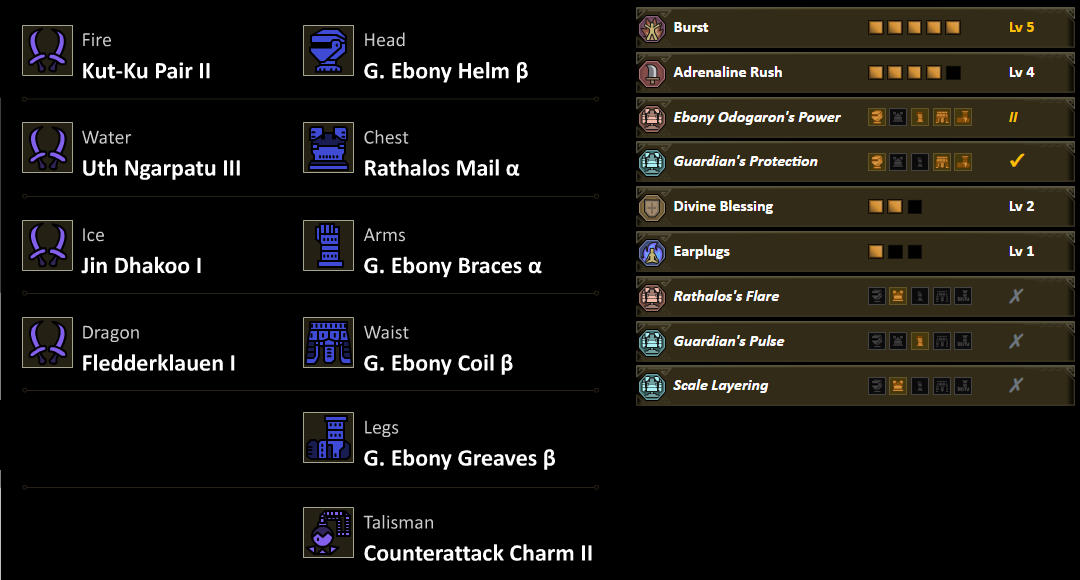Viewport: 1080px width, 580px height.
Task: Click the Rathalos's Flare inactive X mark
Action: point(1017,296)
